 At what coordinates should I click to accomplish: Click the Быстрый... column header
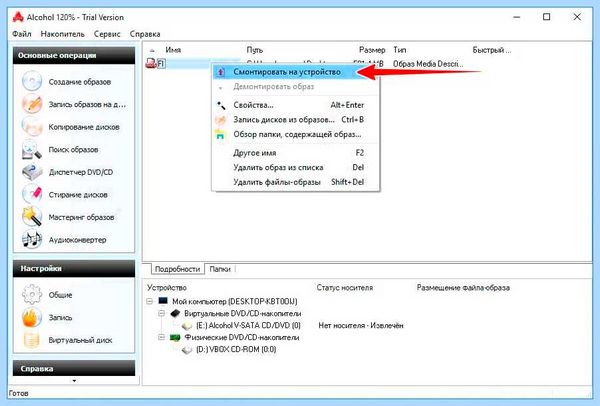click(x=491, y=50)
